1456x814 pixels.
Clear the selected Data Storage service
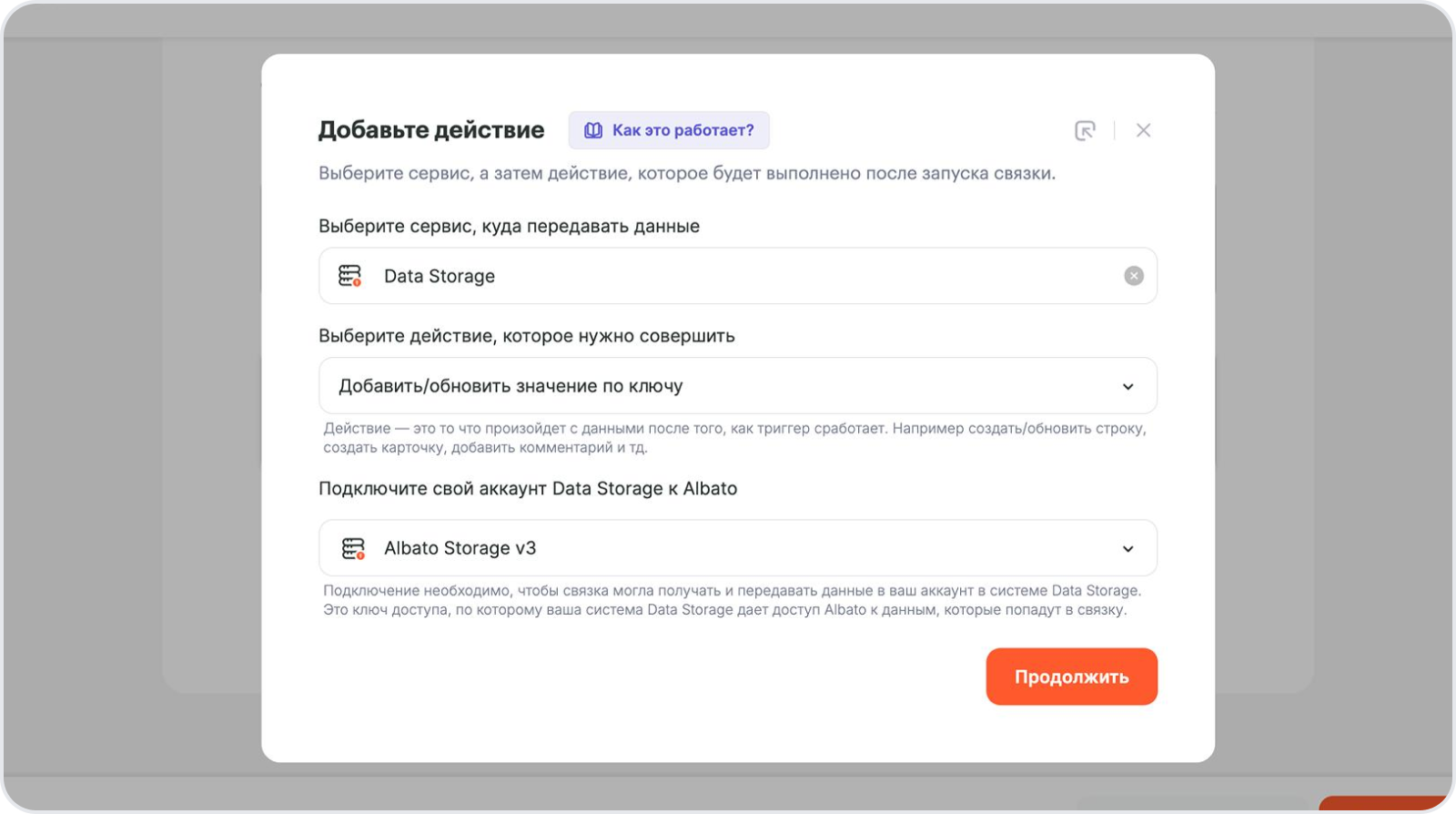coord(1134,276)
